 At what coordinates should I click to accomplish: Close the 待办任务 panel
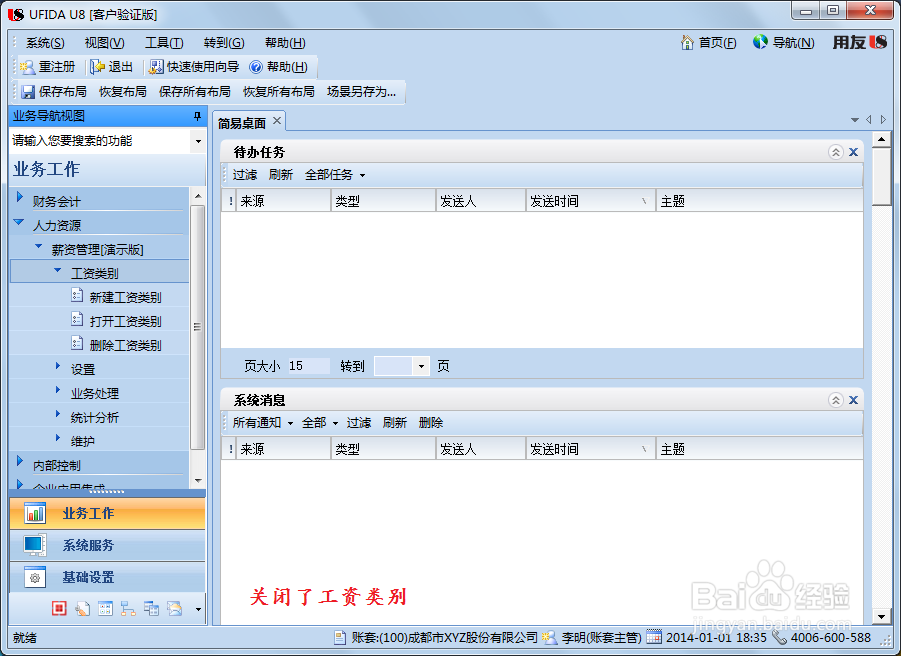(x=854, y=152)
